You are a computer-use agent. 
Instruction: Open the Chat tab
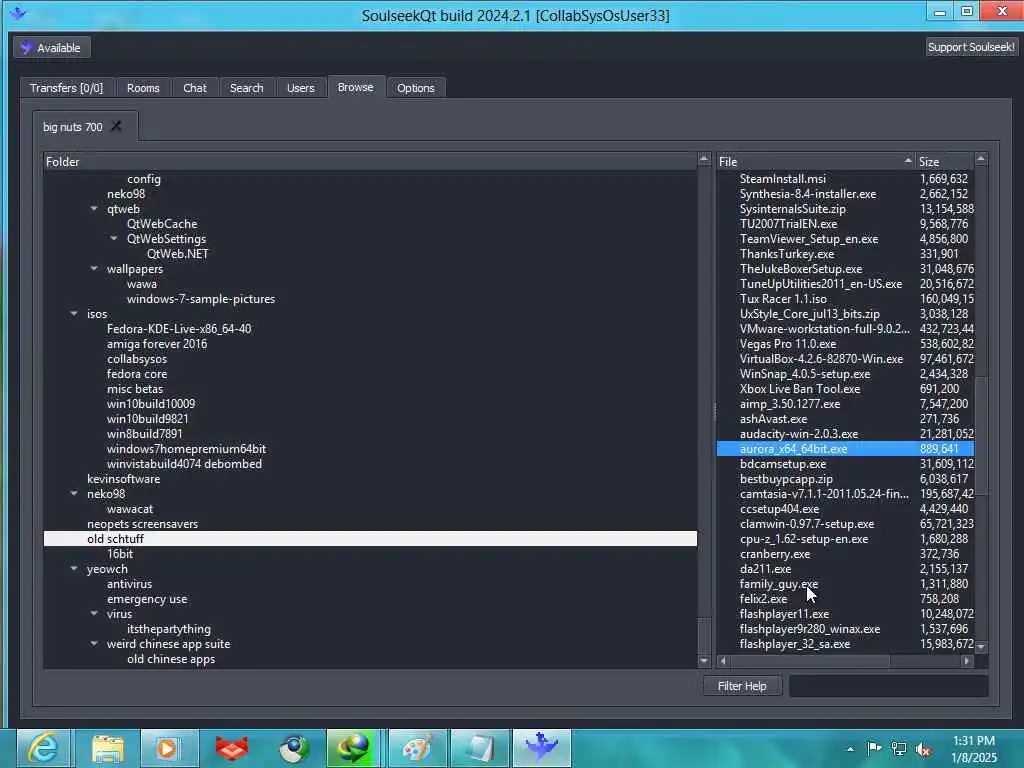195,88
